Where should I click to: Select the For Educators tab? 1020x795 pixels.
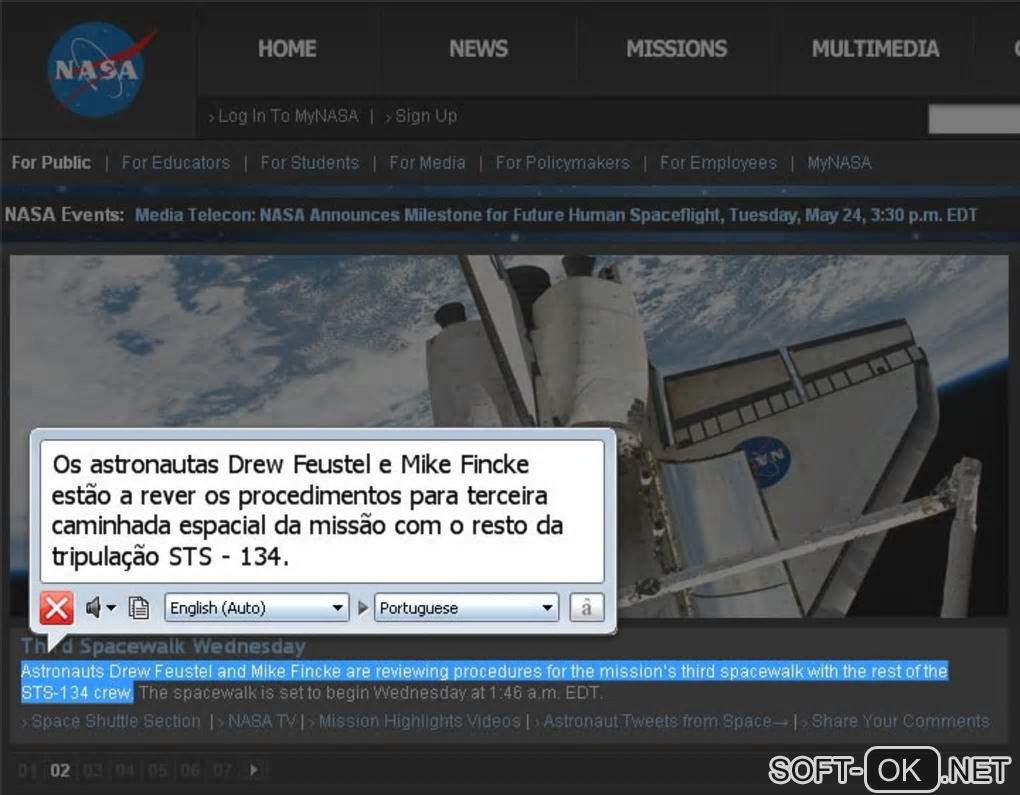pyautogui.click(x=176, y=163)
